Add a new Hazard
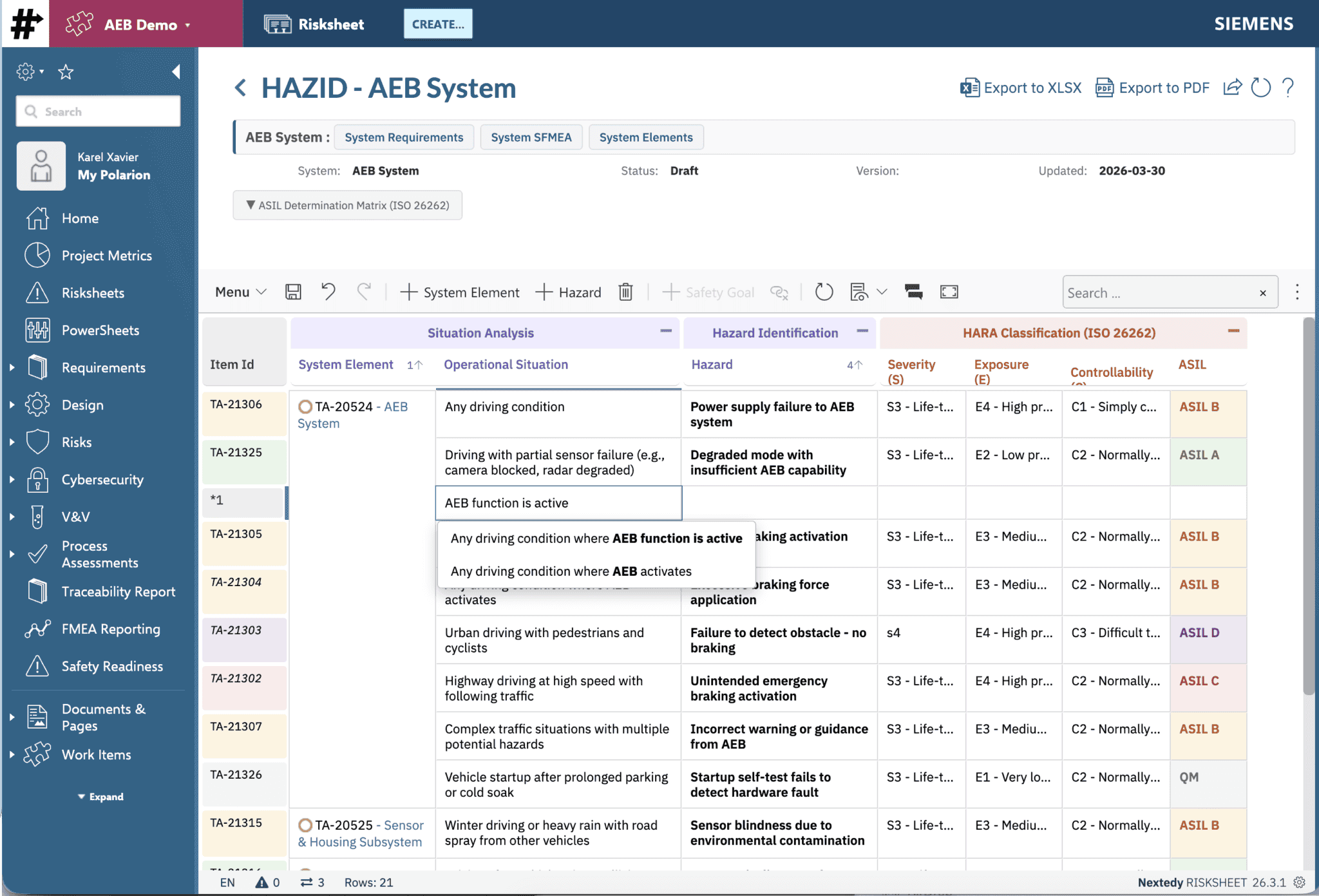Viewport: 1319px width, 896px height. (x=568, y=292)
